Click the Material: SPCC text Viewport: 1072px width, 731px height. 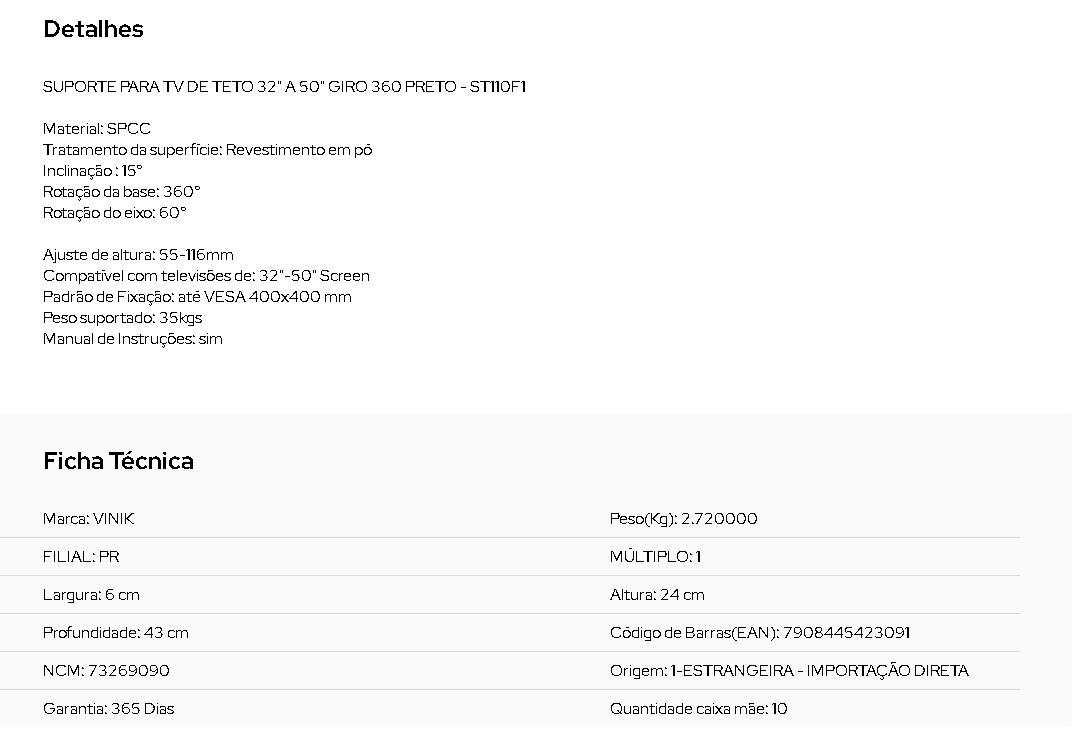[x=97, y=129]
